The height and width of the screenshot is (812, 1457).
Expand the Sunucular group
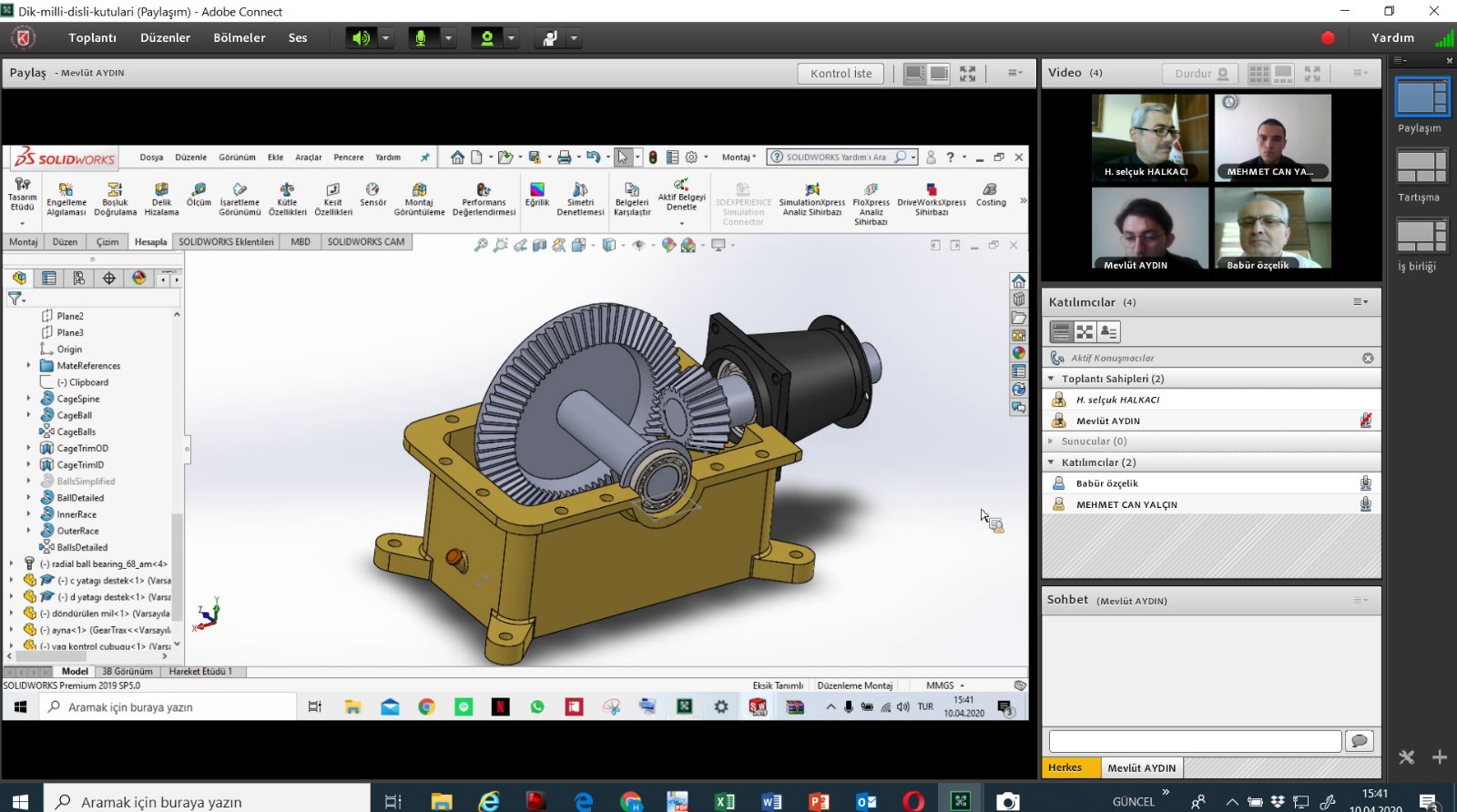(1052, 442)
